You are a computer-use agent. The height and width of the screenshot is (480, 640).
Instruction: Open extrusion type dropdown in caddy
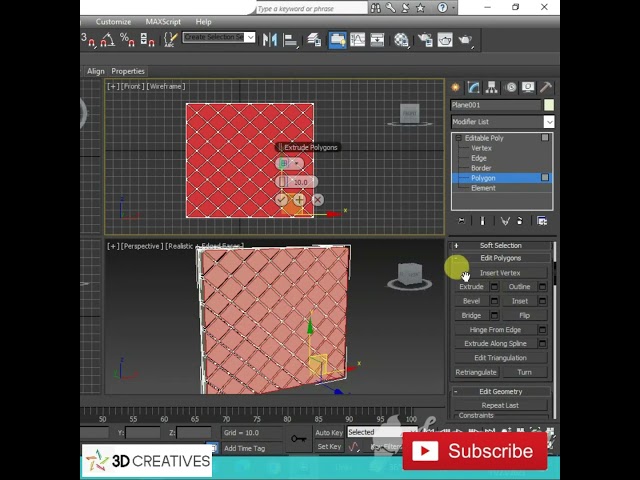(297, 163)
